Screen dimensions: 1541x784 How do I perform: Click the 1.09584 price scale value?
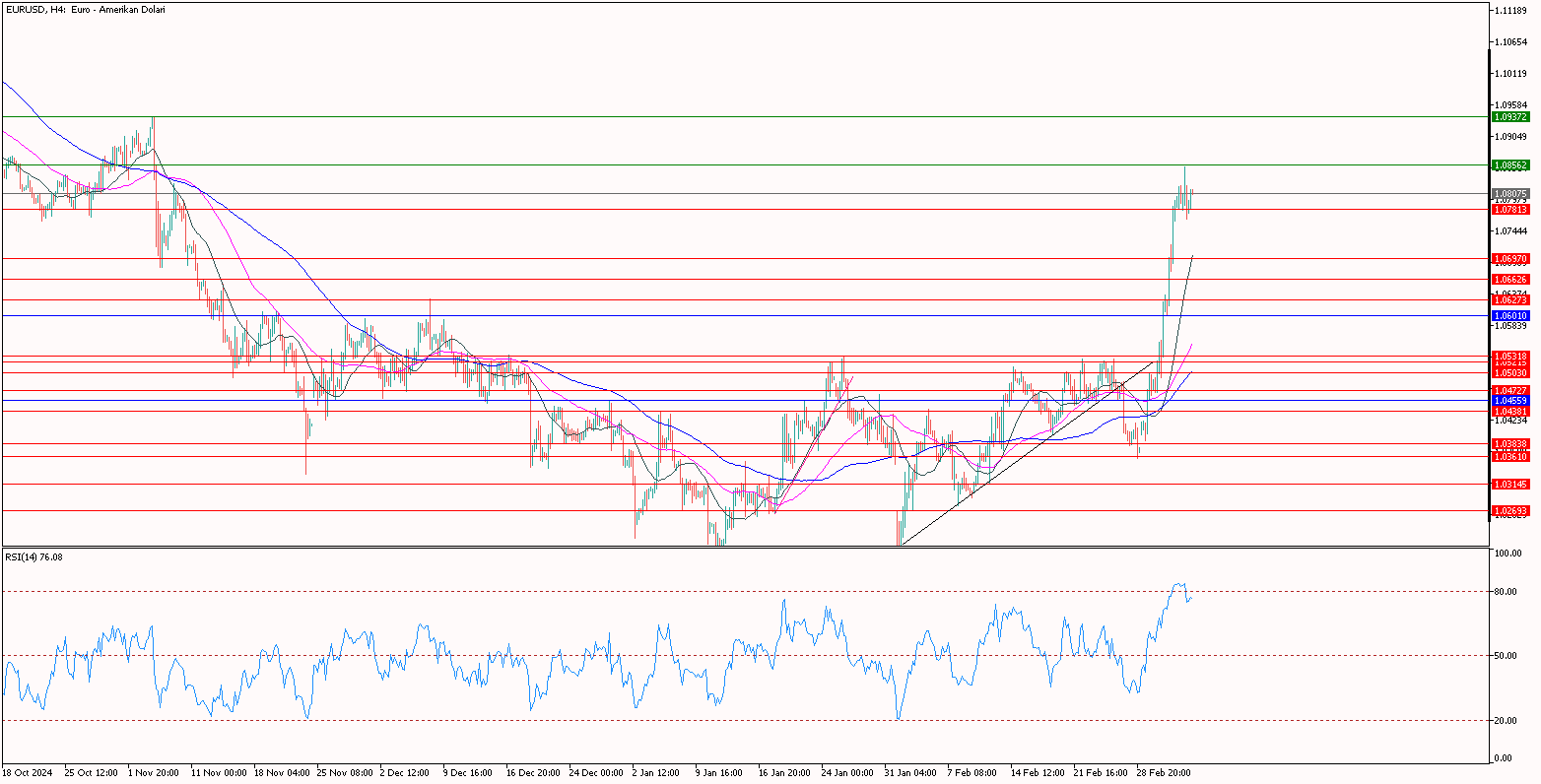point(1510,104)
